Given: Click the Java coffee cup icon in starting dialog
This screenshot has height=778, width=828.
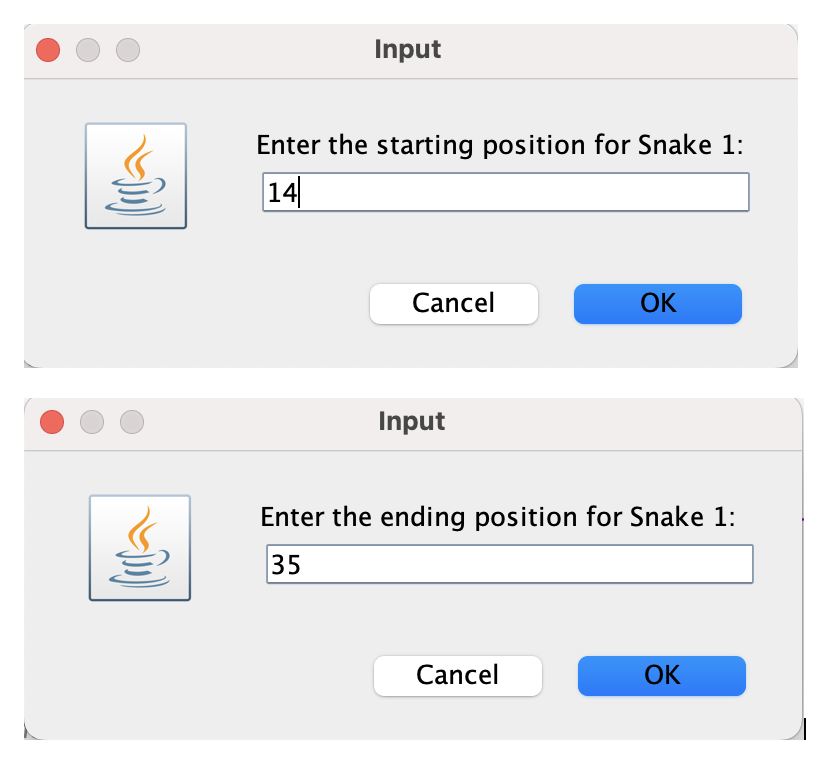Looking at the screenshot, I should pyautogui.click(x=136, y=176).
